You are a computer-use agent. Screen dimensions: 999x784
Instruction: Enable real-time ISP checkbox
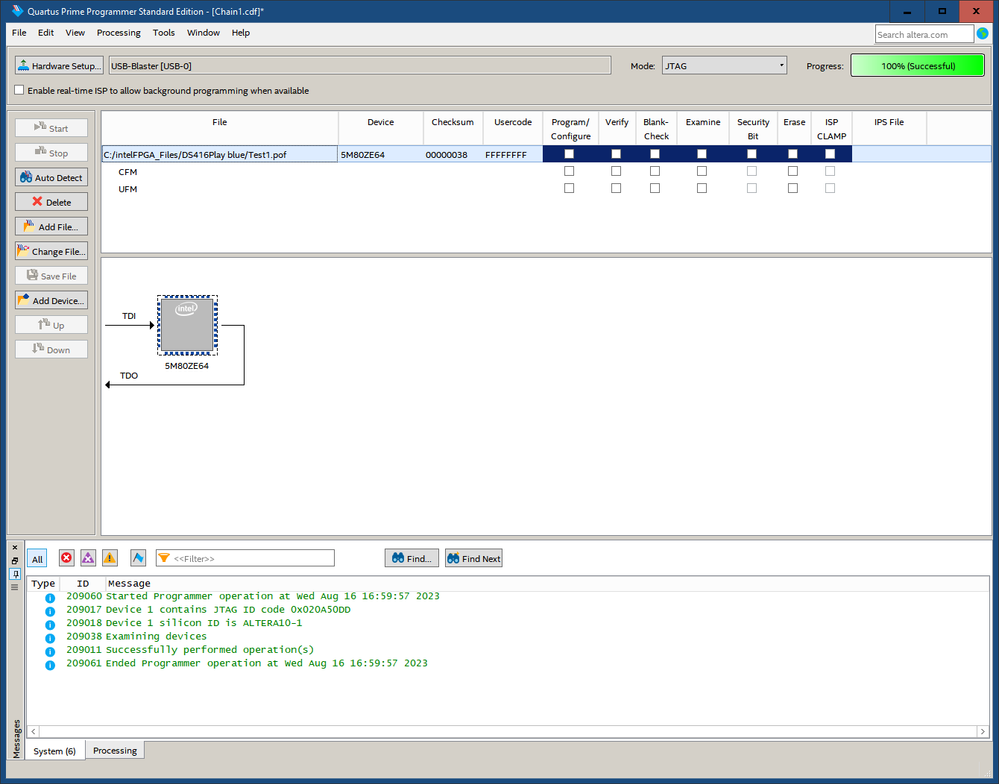click(19, 90)
